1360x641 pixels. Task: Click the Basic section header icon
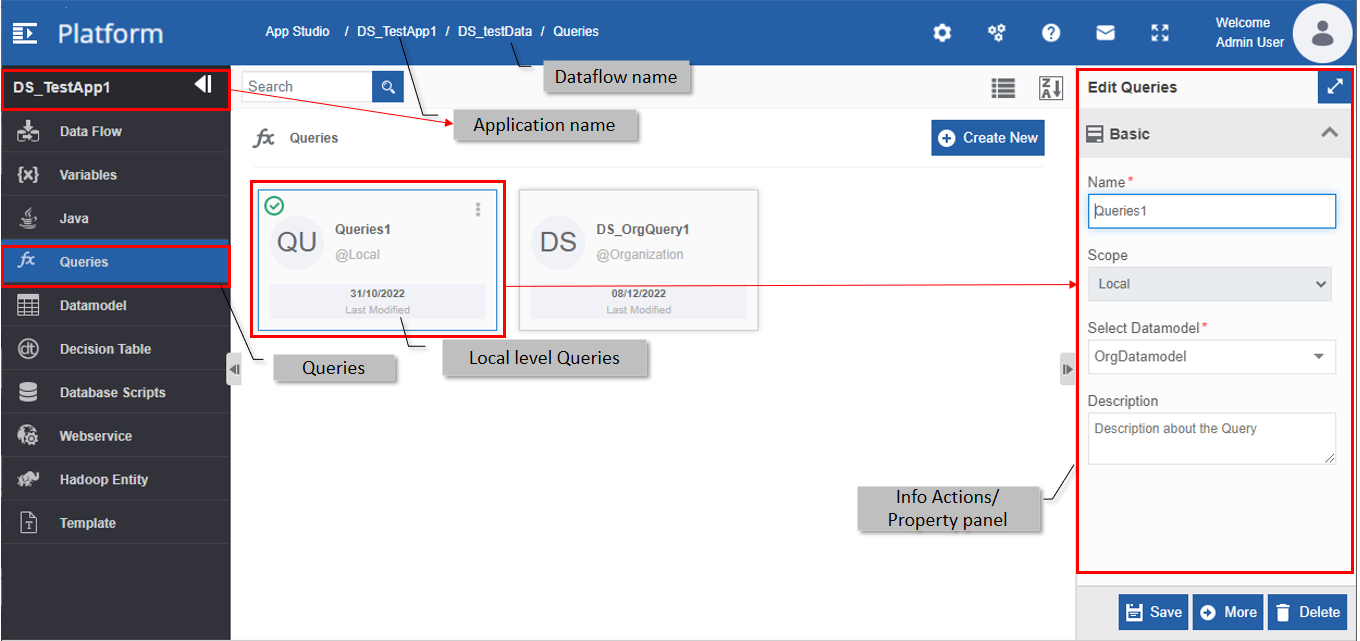pyautogui.click(x=1095, y=133)
